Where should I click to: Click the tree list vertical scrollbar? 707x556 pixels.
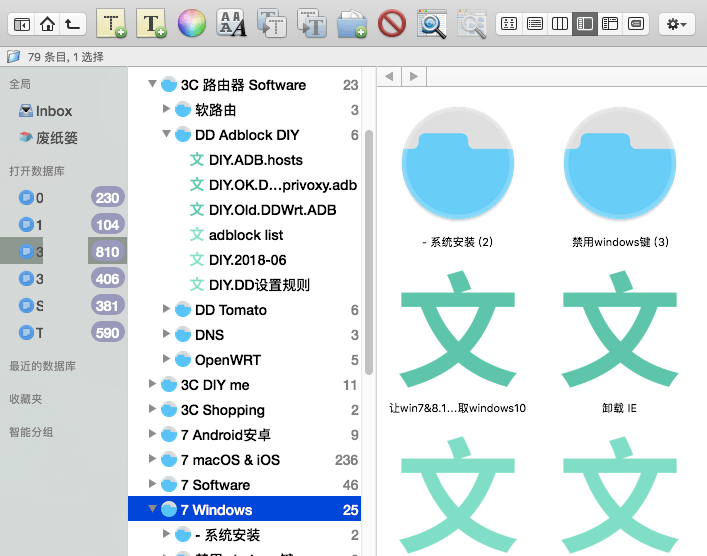(x=369, y=253)
